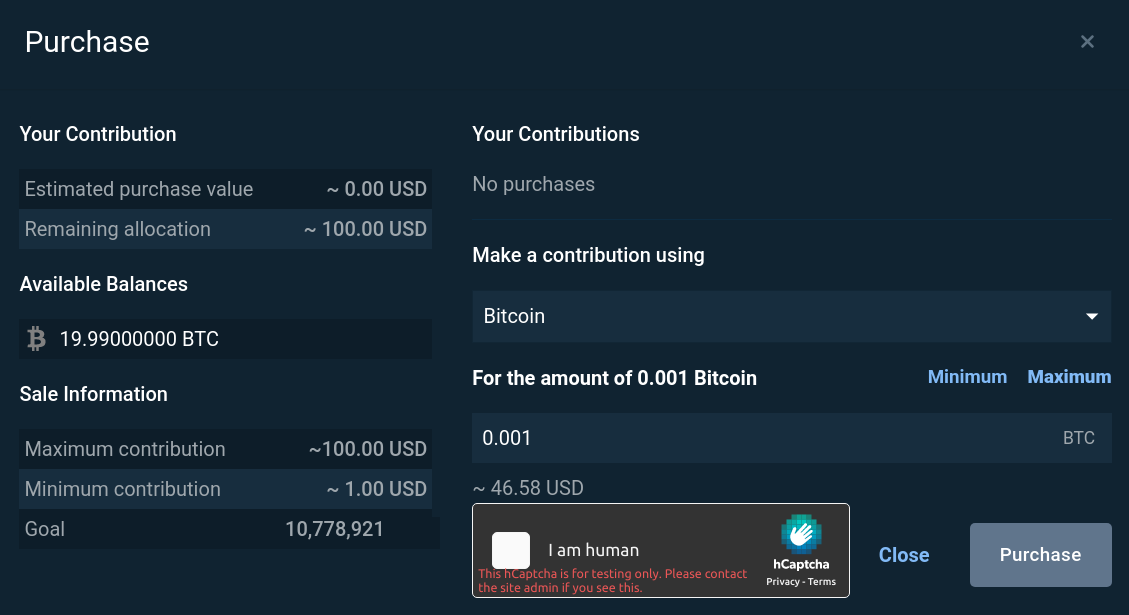
Task: Click the Maximum contribution row
Action: point(225,449)
